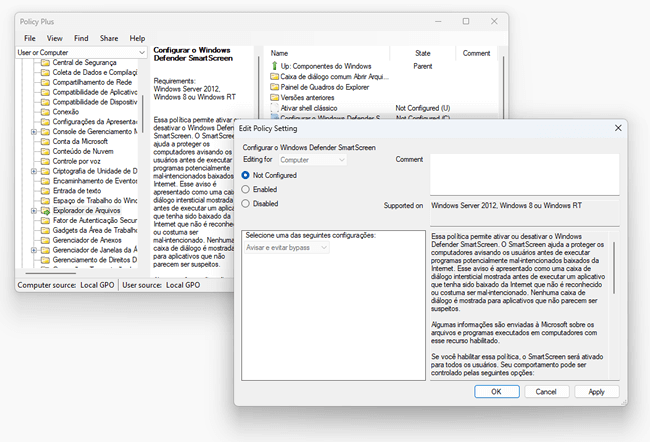Click the Explorador de Arquivos folder icon

click(46, 211)
